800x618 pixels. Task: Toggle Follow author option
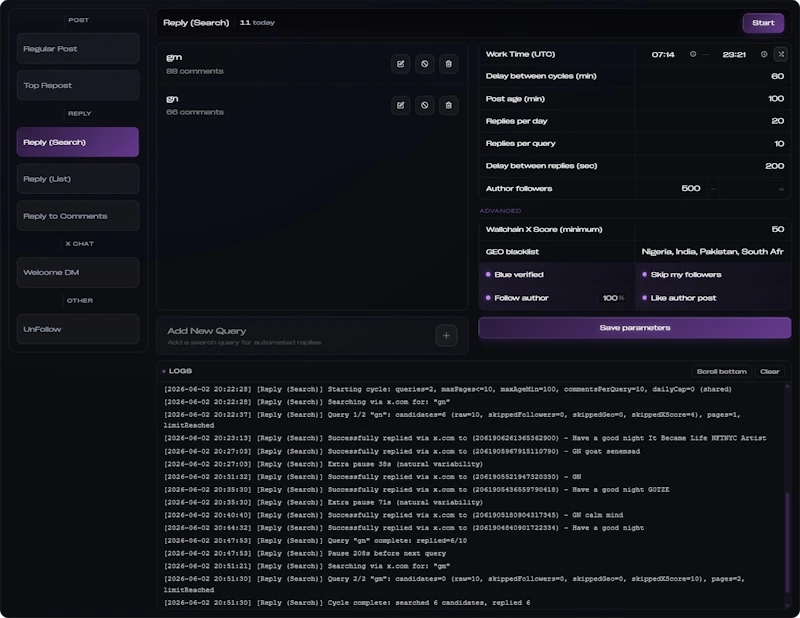[521, 298]
